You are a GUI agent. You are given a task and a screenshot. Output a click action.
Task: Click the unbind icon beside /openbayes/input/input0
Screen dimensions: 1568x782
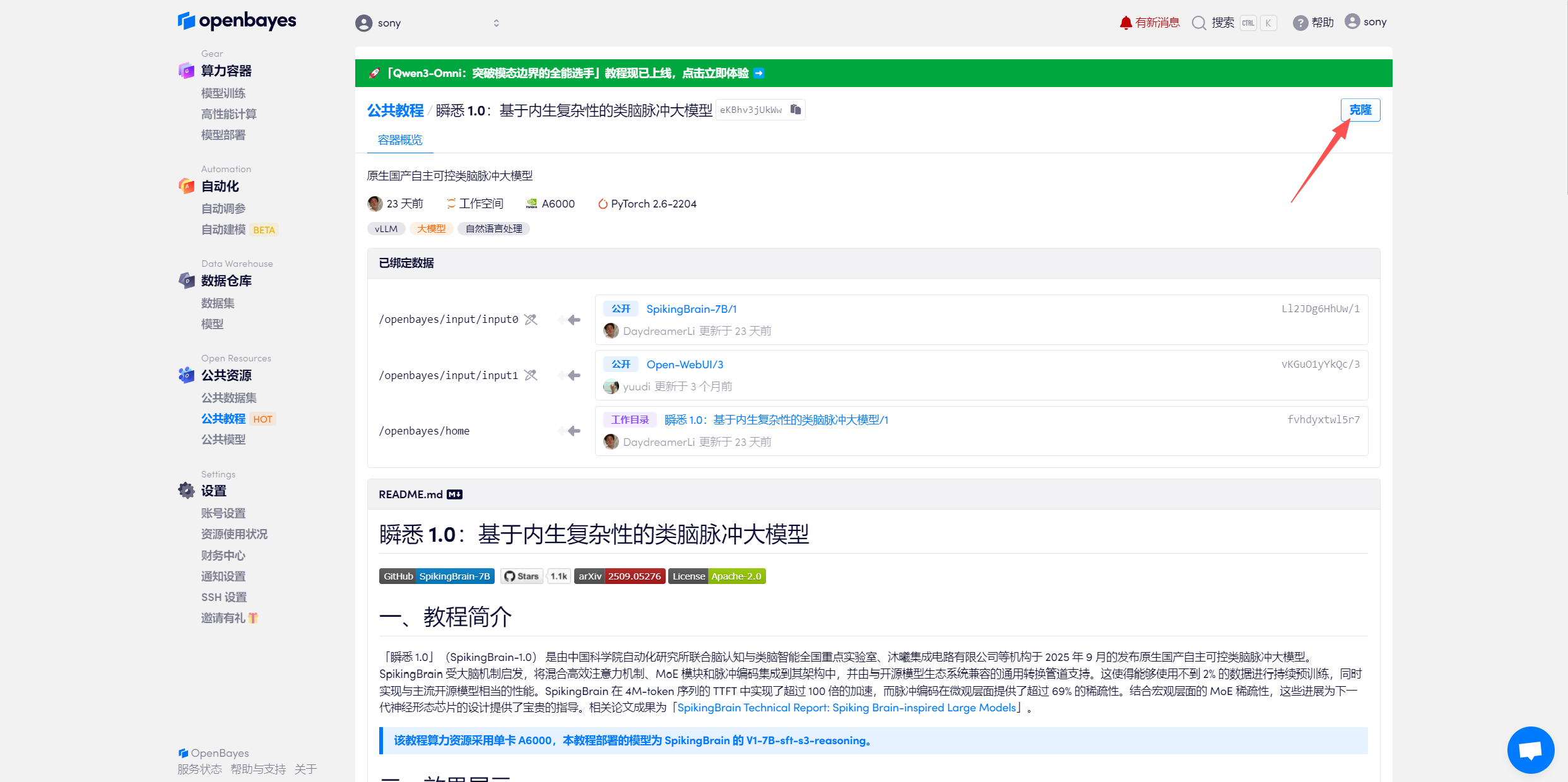coord(531,320)
